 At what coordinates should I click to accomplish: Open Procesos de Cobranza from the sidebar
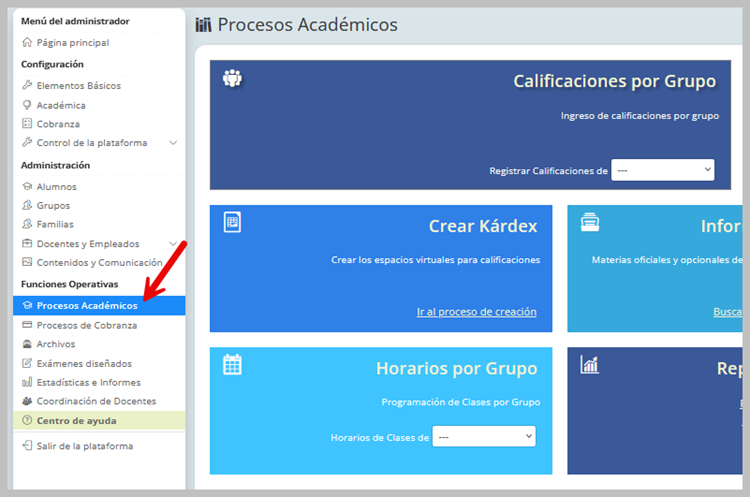click(86, 325)
